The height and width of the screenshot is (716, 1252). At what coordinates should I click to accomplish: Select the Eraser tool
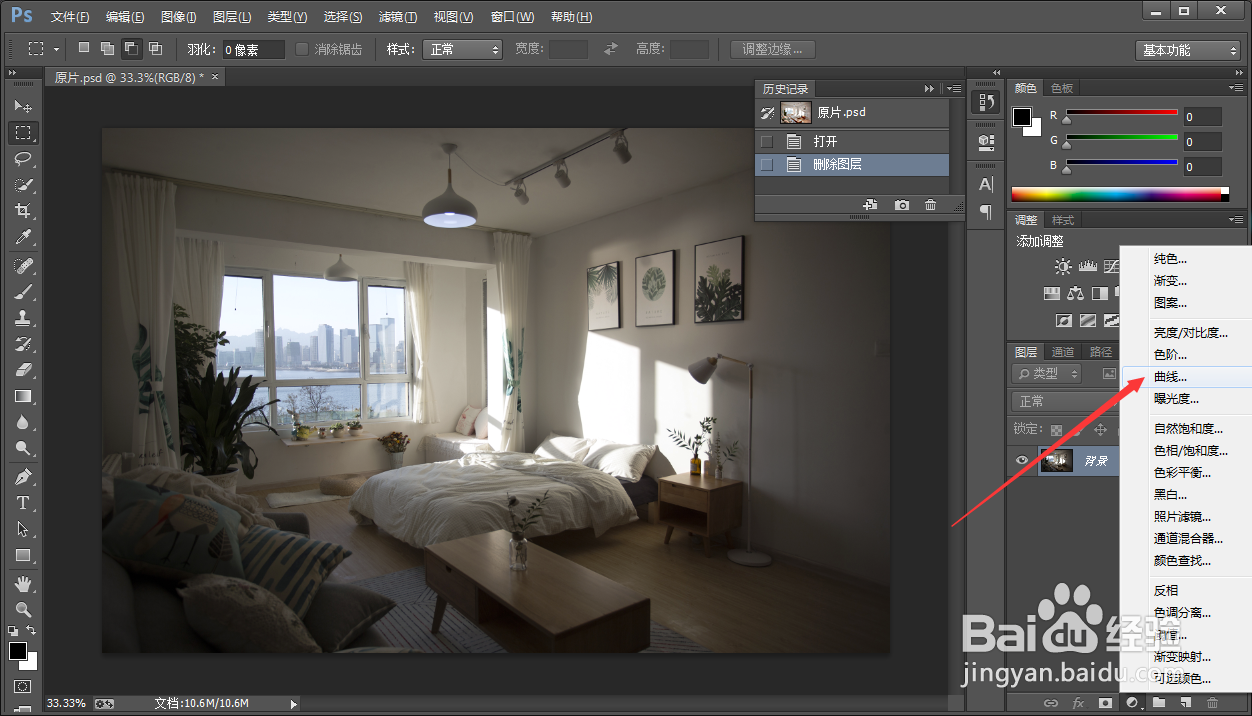pos(23,370)
